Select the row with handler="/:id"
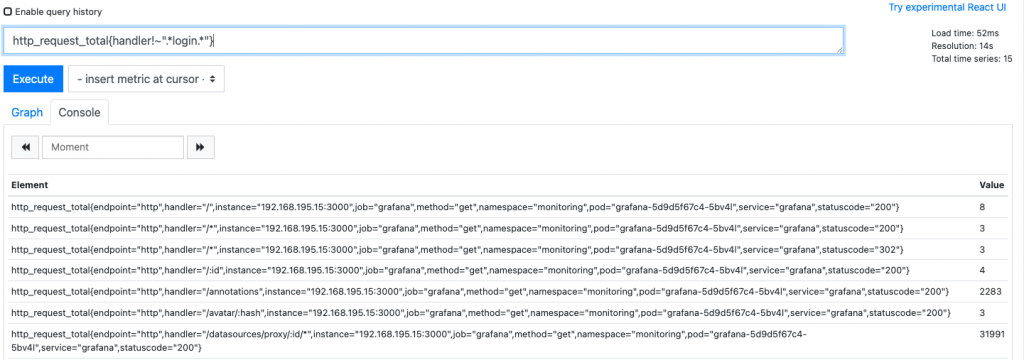The image size is (1024, 360). [507, 270]
